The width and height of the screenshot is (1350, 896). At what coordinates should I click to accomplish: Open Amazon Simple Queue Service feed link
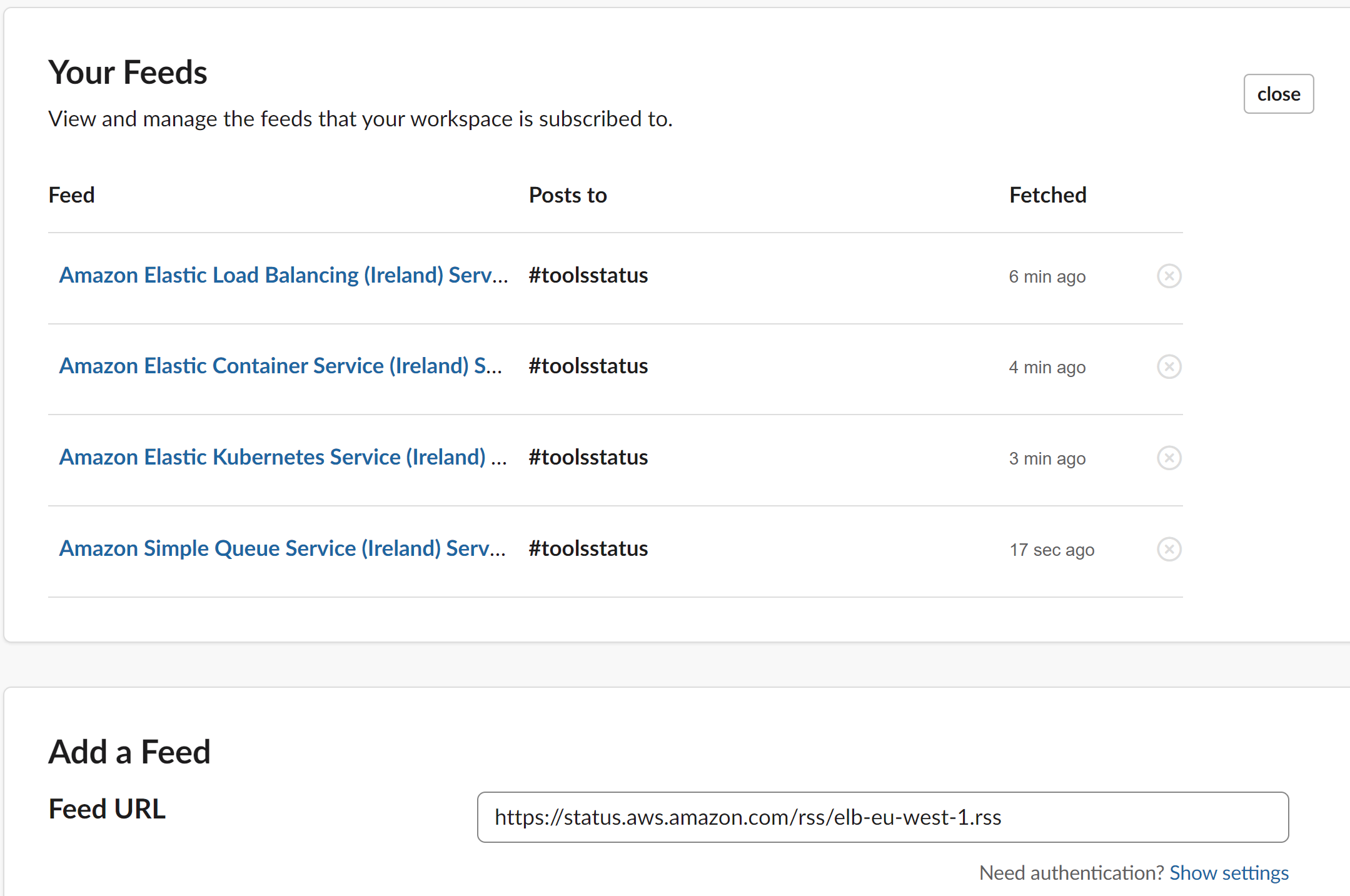tap(282, 548)
